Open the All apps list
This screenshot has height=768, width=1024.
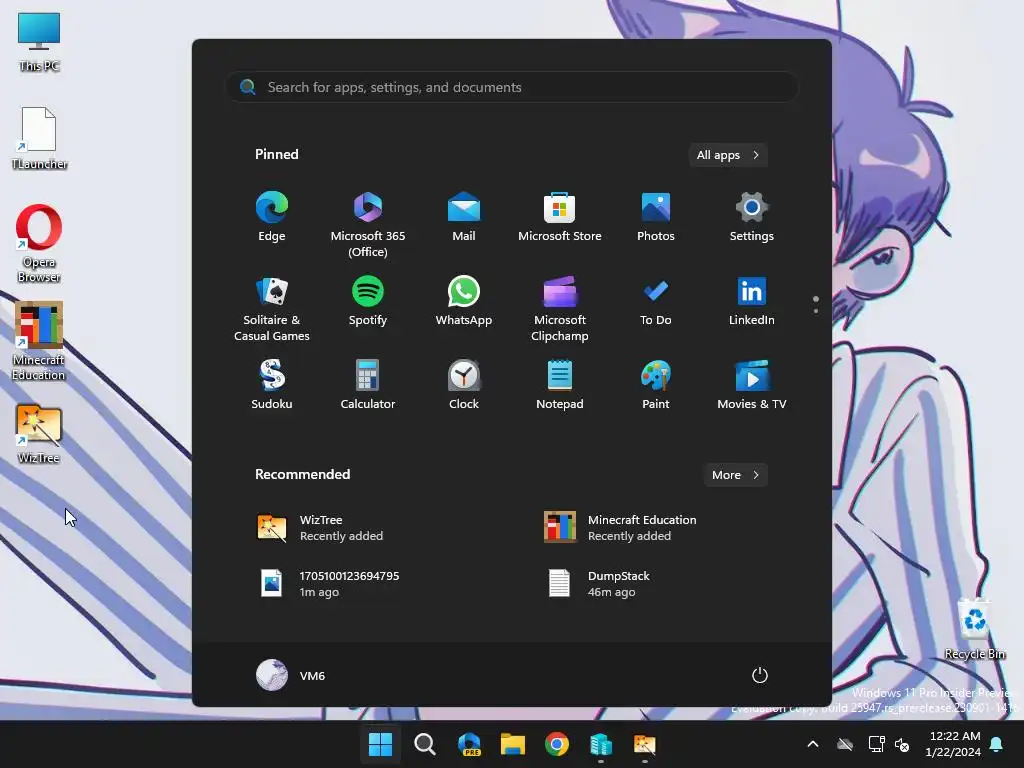click(x=728, y=155)
